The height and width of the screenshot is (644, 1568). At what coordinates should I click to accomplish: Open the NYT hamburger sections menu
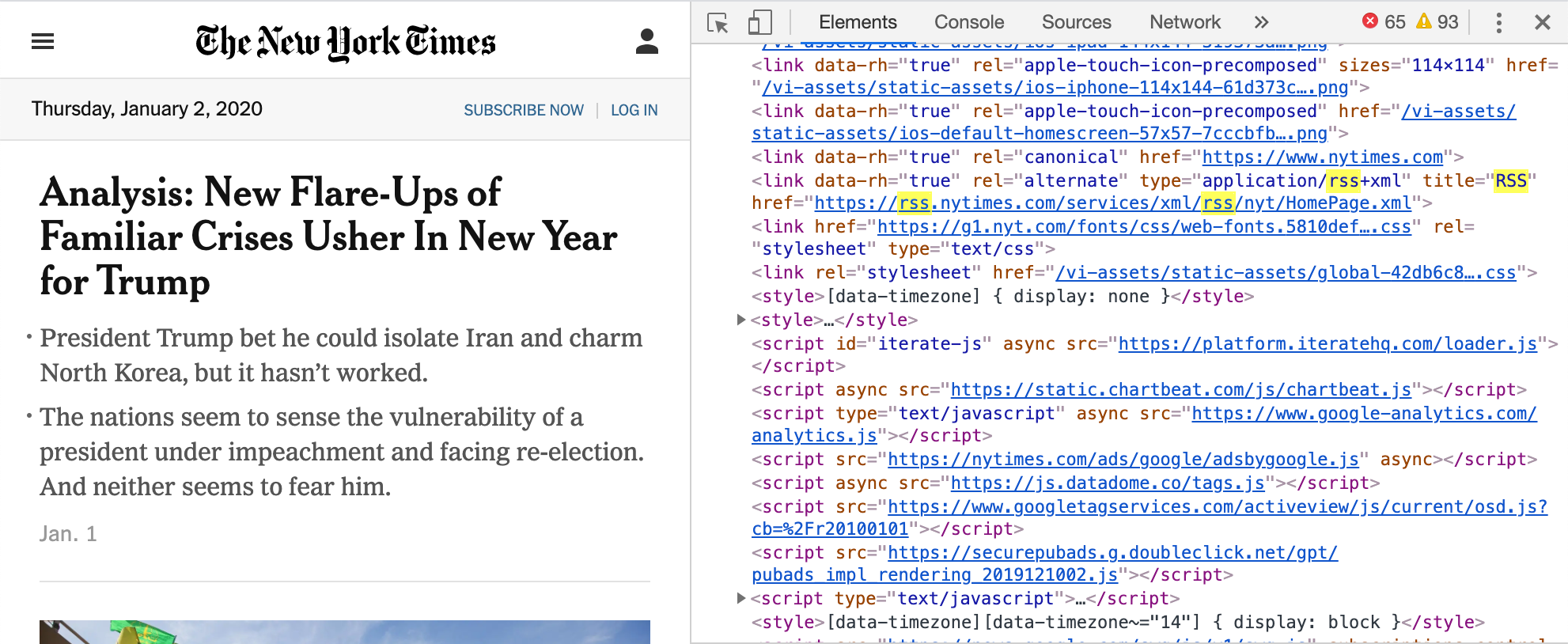tap(43, 41)
